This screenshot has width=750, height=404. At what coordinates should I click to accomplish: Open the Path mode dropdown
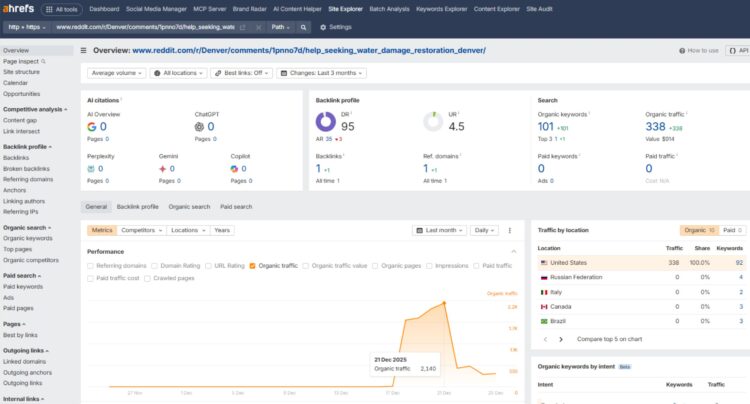tap(280, 27)
